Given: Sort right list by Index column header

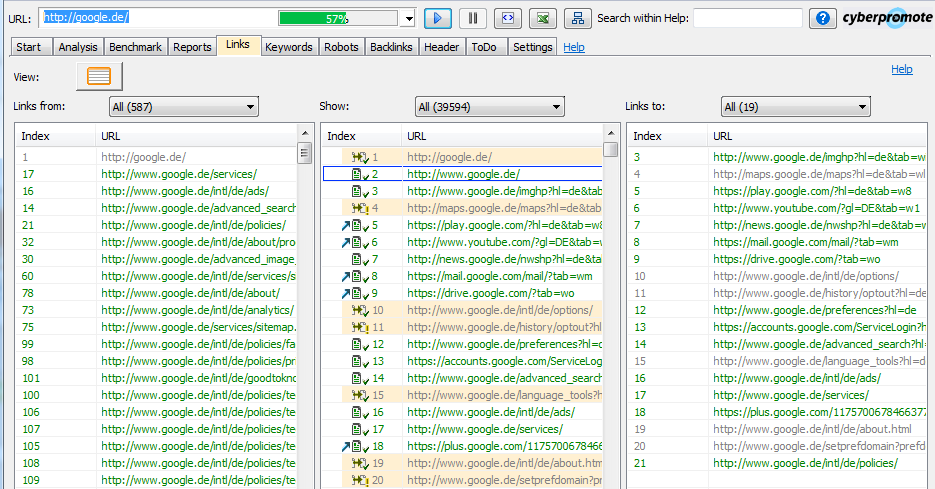Looking at the screenshot, I should 667,136.
